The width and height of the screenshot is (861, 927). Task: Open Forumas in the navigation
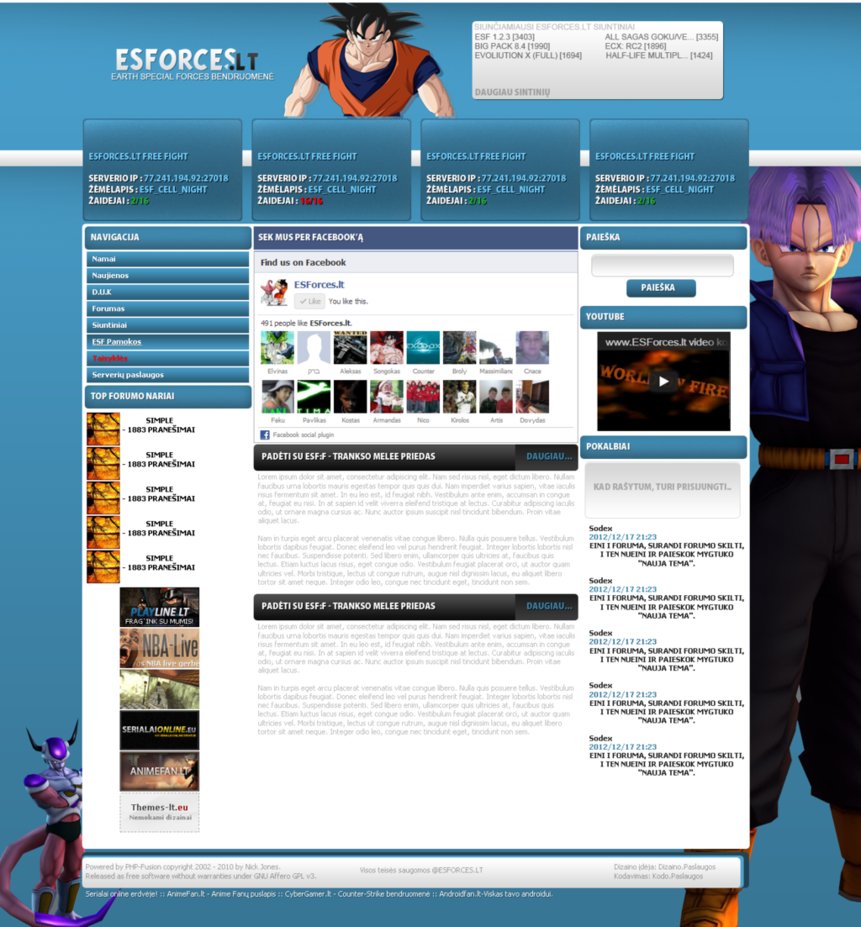click(168, 309)
